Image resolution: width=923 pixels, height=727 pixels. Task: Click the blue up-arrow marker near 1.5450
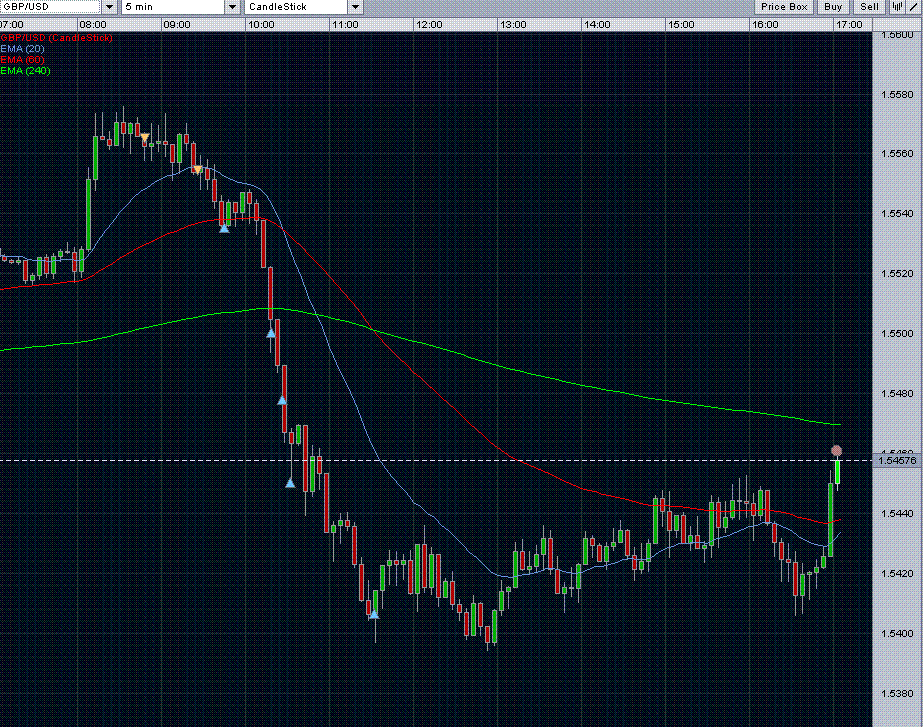290,483
